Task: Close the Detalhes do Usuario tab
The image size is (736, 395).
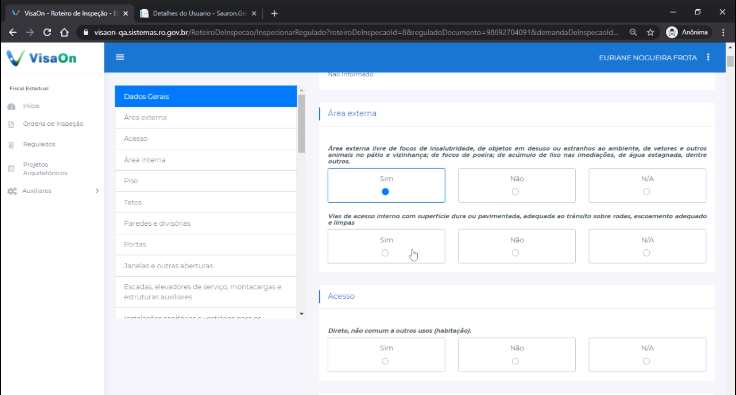Action: coord(254,14)
